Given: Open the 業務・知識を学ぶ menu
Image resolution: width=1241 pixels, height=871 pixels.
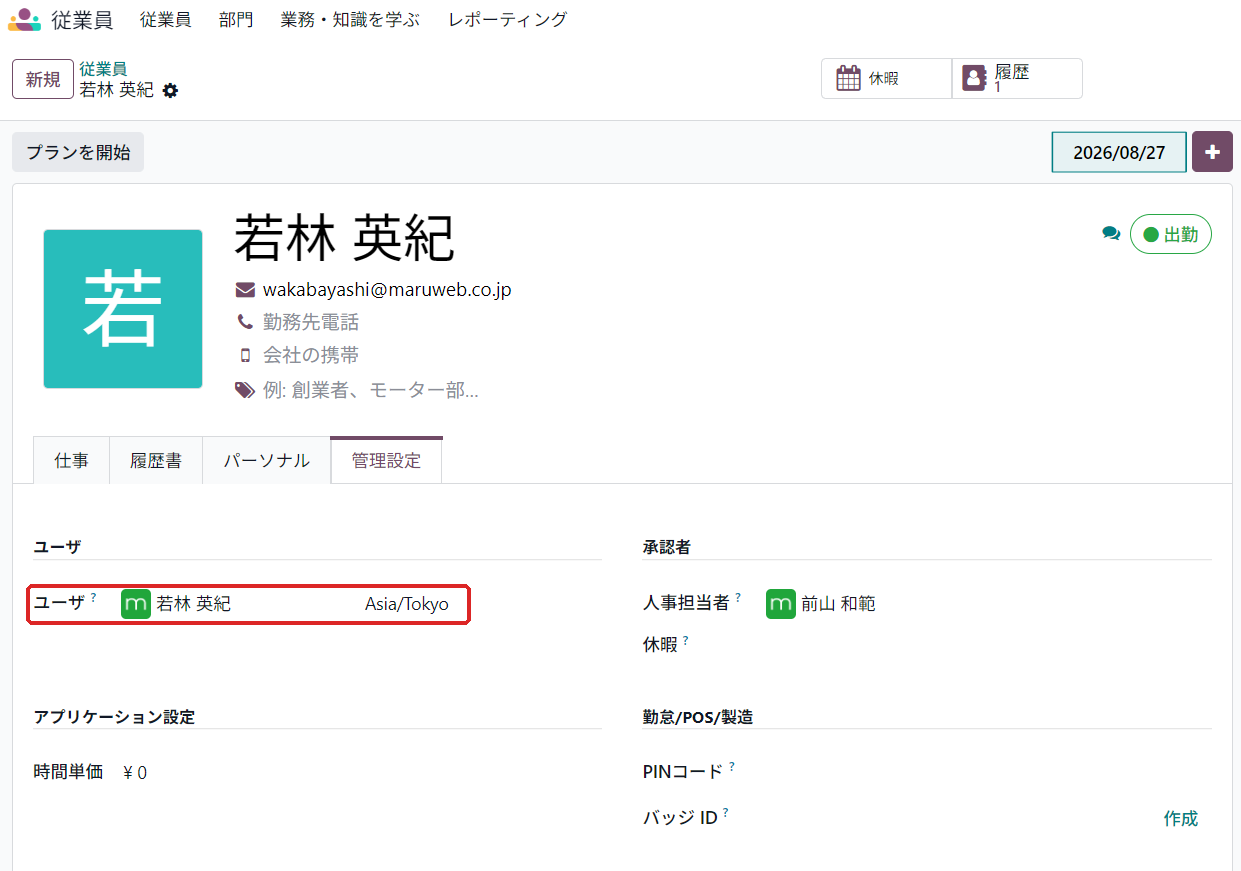Looking at the screenshot, I should [x=351, y=19].
